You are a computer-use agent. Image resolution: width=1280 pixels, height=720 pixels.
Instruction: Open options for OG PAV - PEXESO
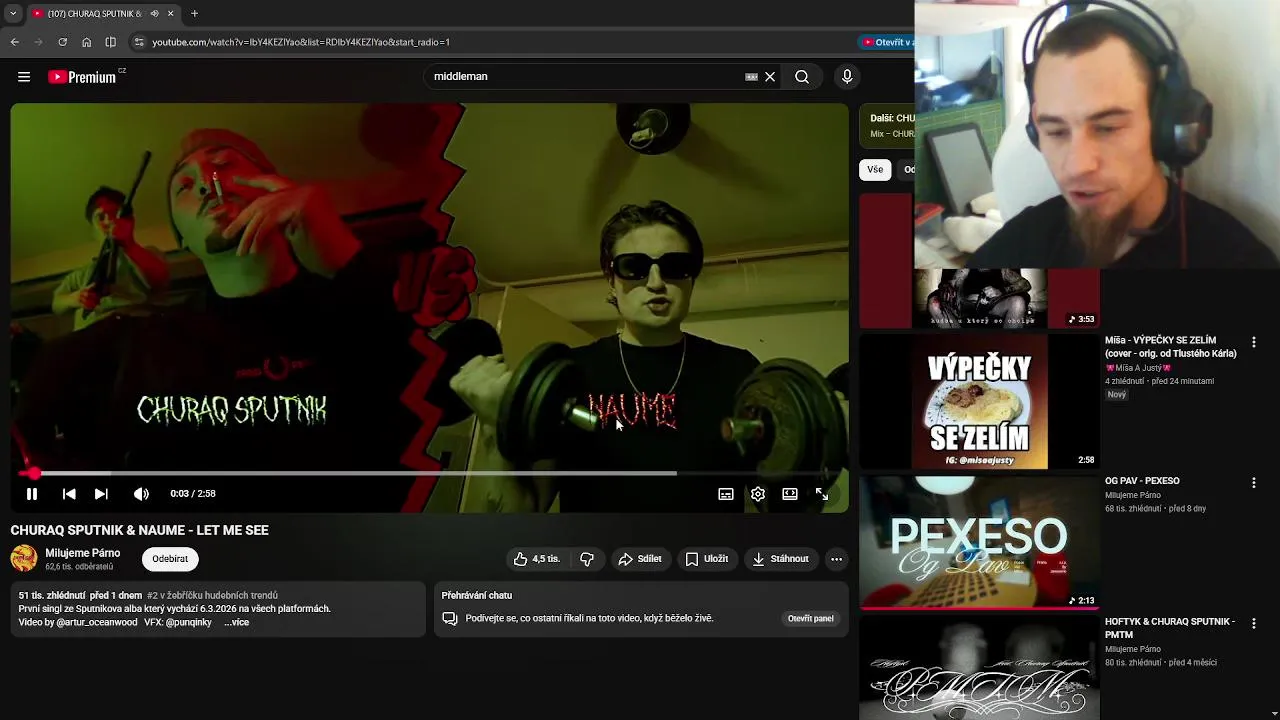click(1253, 483)
